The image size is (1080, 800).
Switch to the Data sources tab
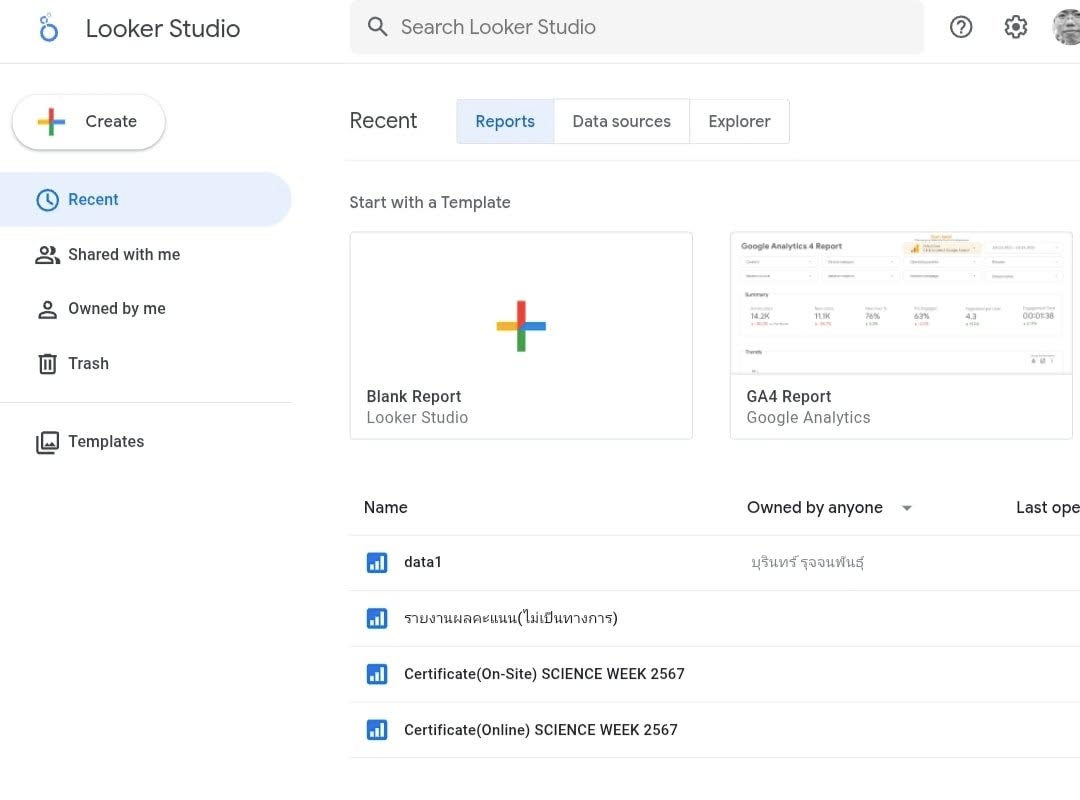pyautogui.click(x=621, y=122)
